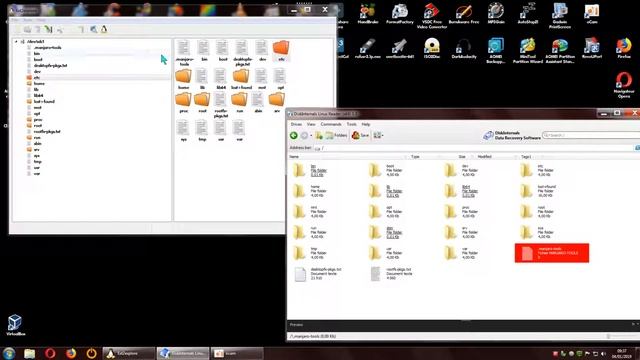This screenshot has width=640, height=360.
Task: Select the home folder in the Ext2explore tree
Action: [39, 83]
